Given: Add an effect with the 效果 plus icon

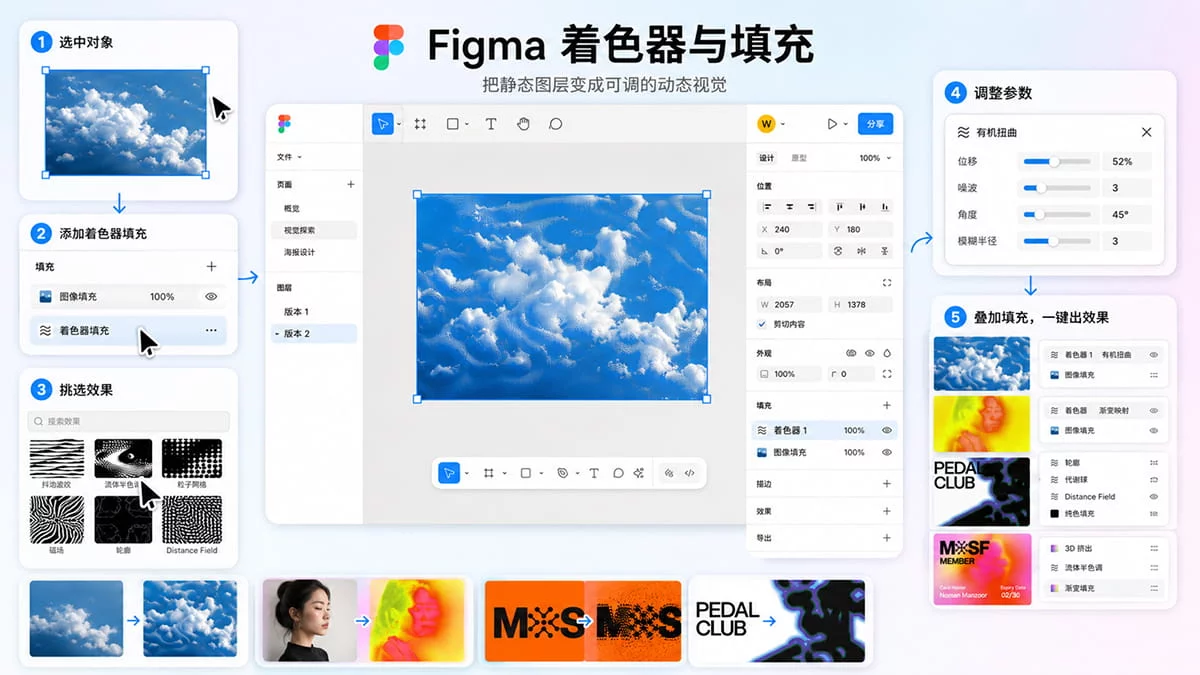Looking at the screenshot, I should pyautogui.click(x=886, y=511).
